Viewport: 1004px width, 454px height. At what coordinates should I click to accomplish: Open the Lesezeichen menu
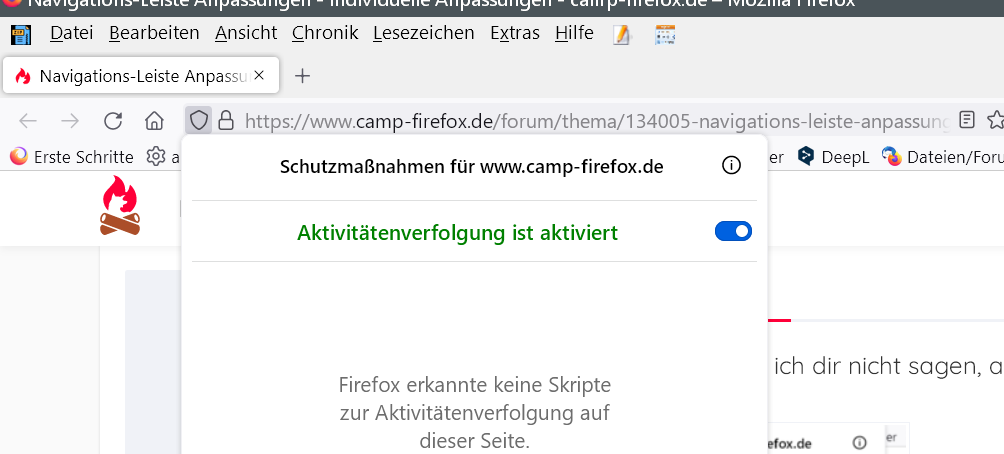(x=423, y=33)
